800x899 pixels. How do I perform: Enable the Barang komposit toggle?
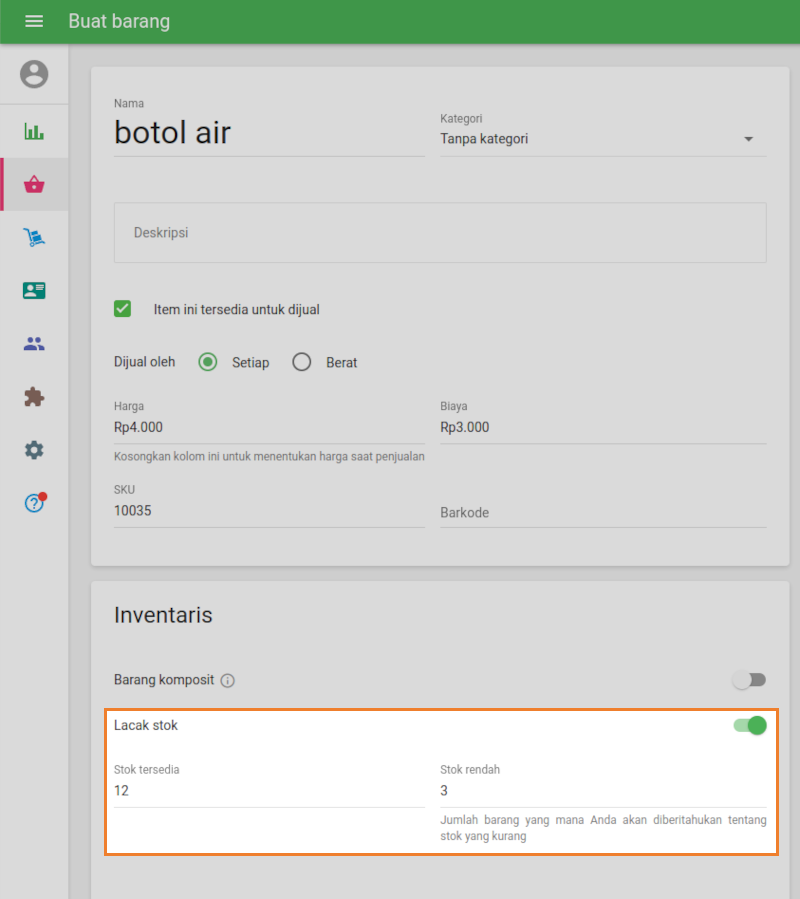point(749,680)
